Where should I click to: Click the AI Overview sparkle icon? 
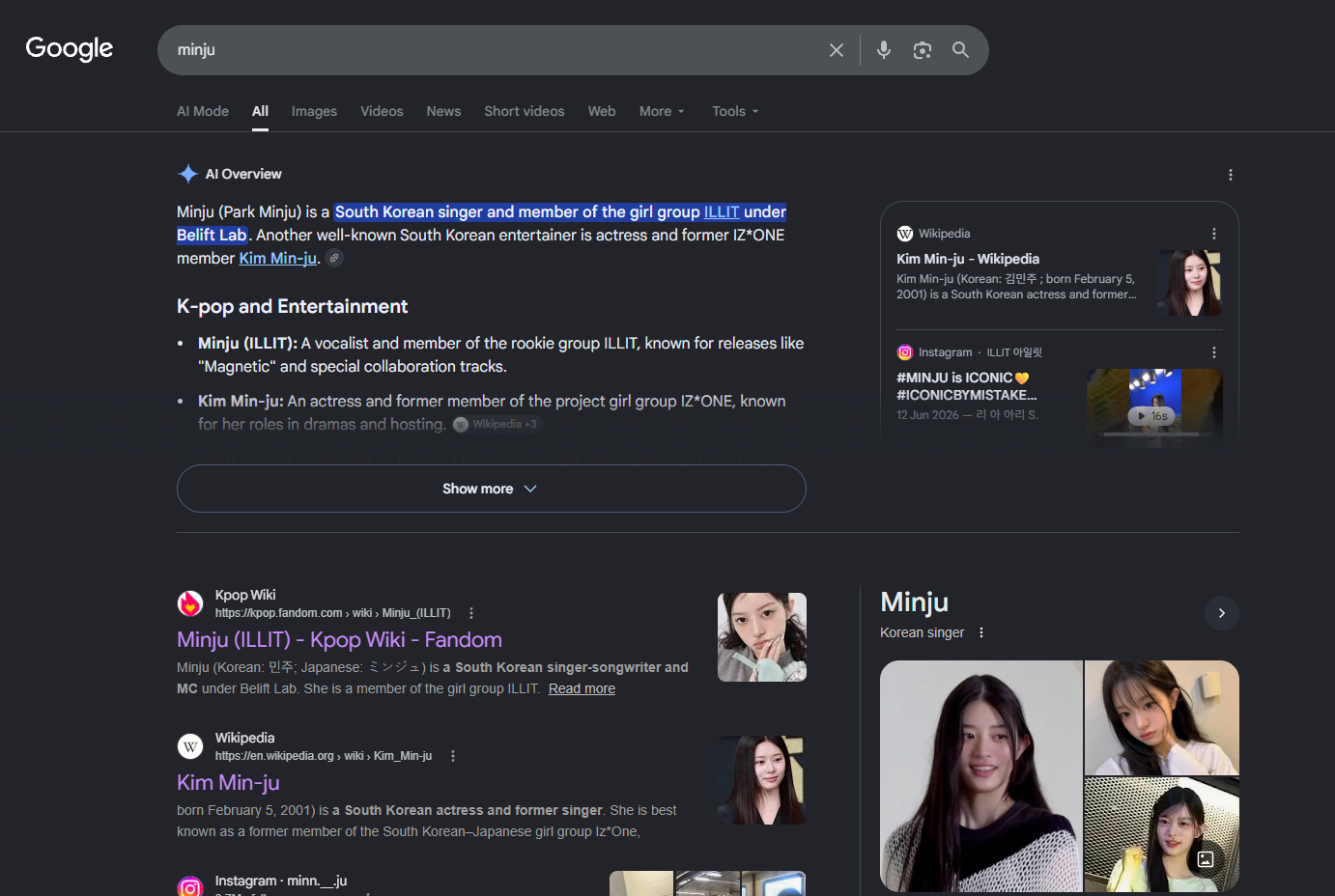188,174
